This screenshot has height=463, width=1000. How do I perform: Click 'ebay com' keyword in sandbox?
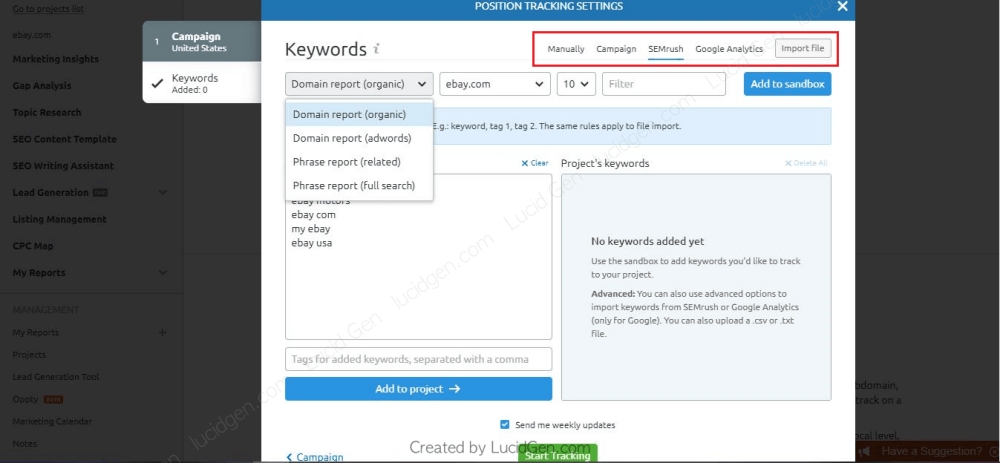(314, 215)
